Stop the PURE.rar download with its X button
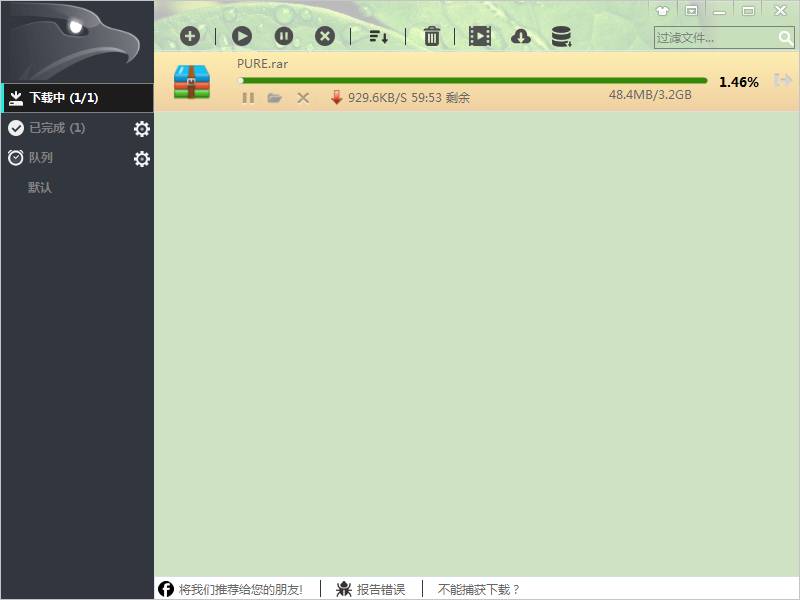Viewport: 800px width, 600px height. (303, 97)
